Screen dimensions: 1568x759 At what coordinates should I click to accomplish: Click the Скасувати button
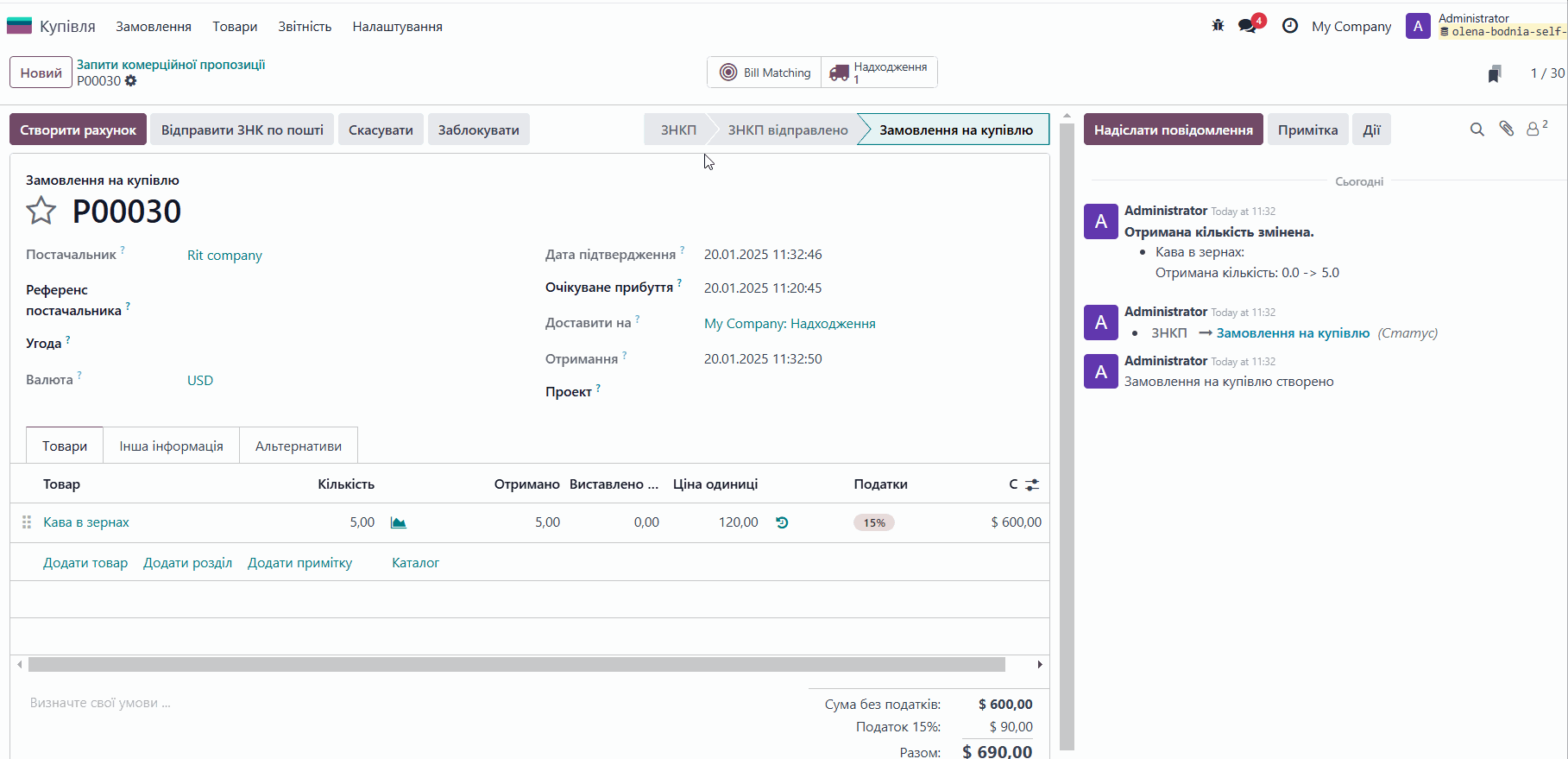(x=381, y=130)
